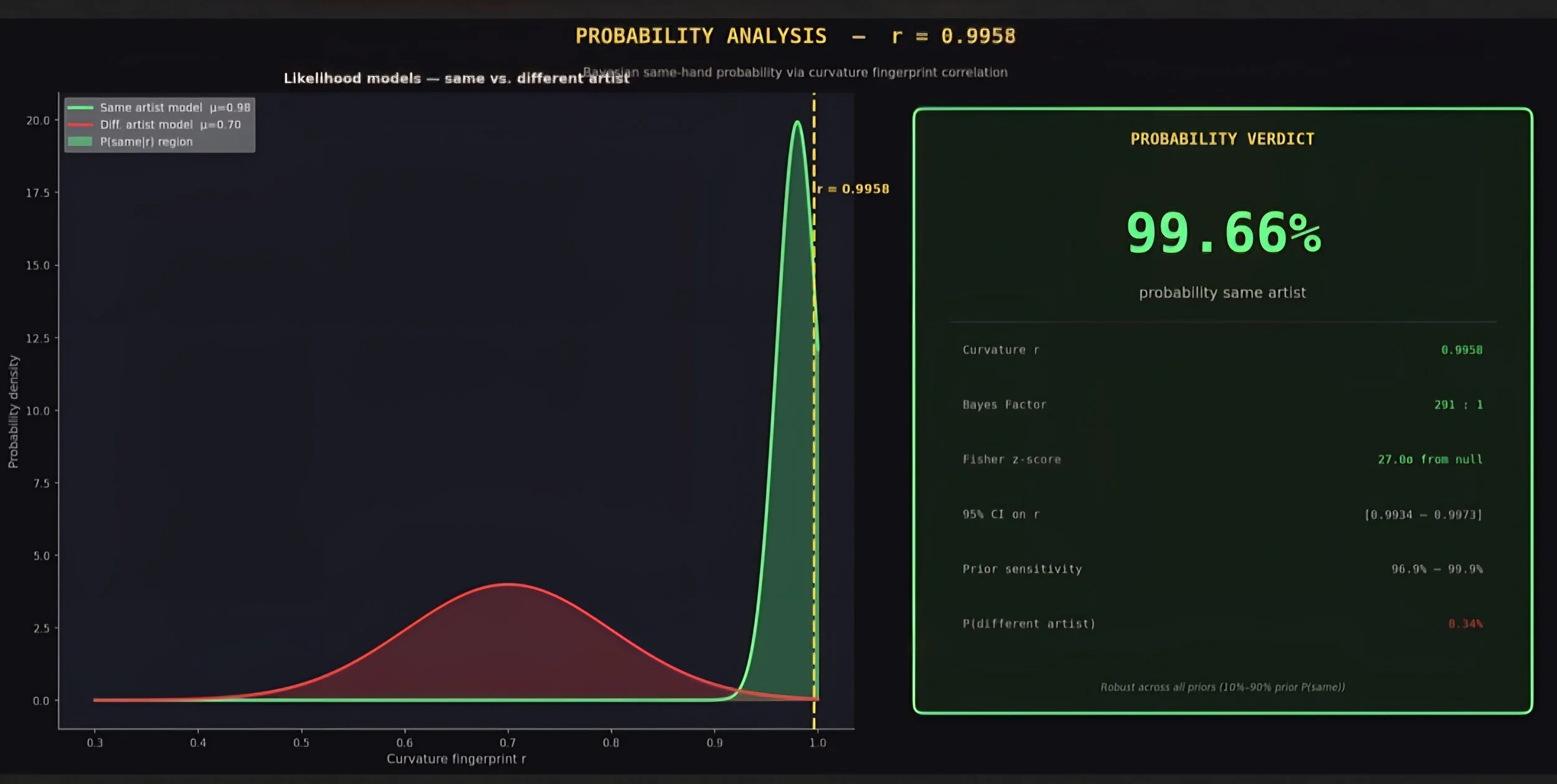Screen dimensions: 1557x784
Task: Click the P(same|r) region legend patch
Action: [x=80, y=142]
